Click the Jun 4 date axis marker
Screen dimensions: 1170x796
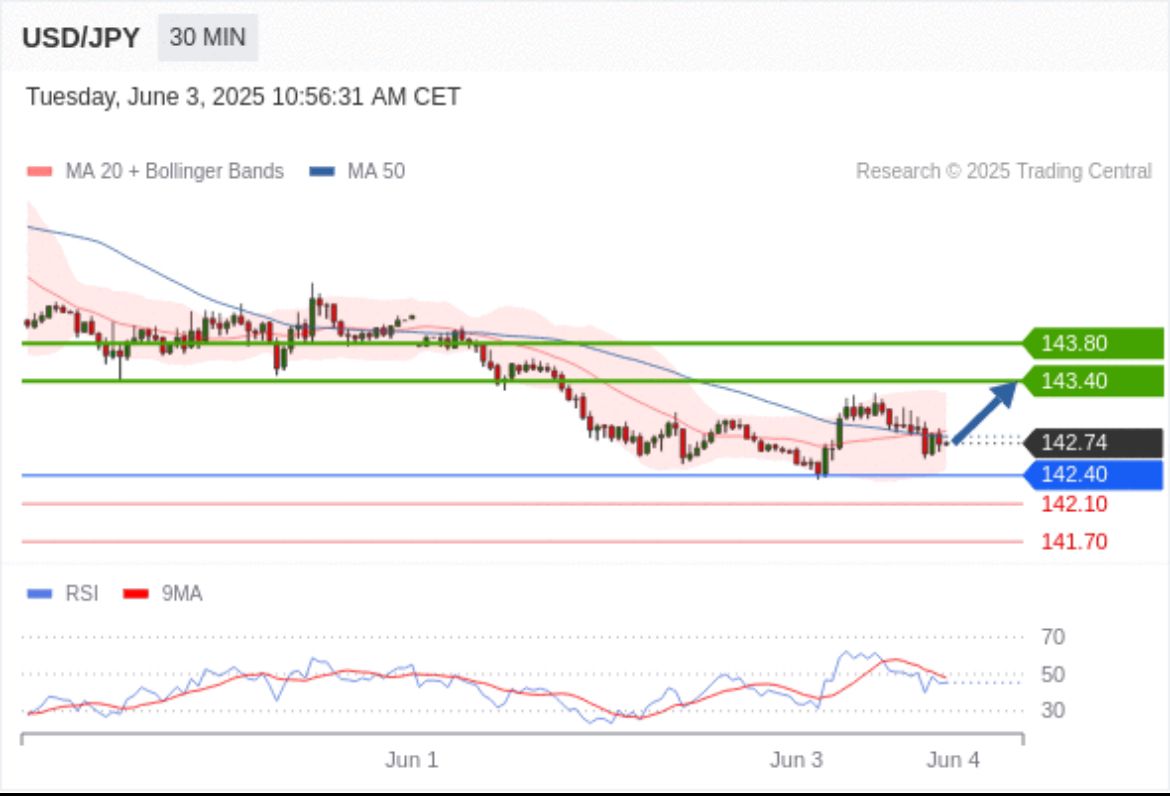tap(953, 760)
